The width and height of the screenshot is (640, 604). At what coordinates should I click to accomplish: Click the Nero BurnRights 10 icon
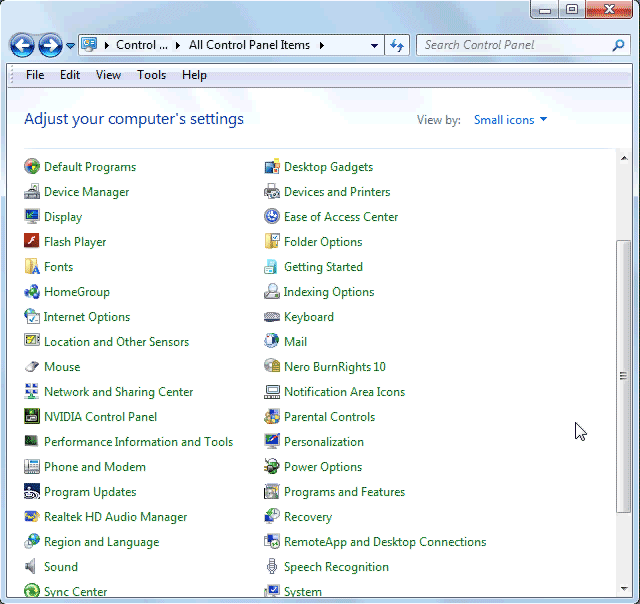point(272,366)
